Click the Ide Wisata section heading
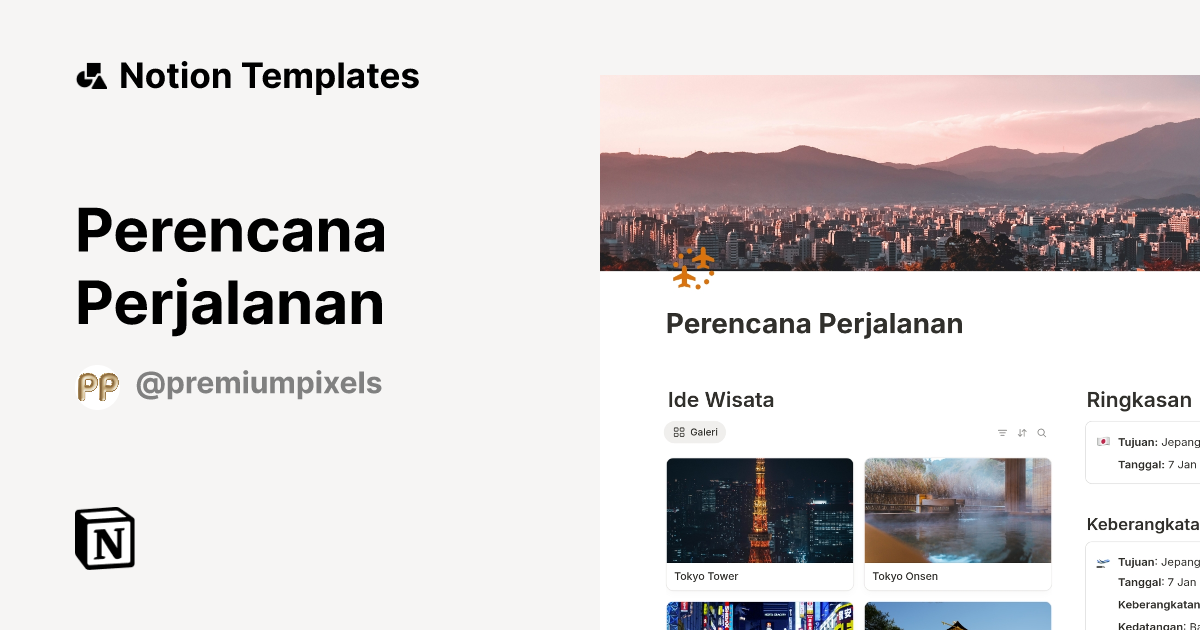Viewport: 1200px width, 630px height. pyautogui.click(x=720, y=399)
